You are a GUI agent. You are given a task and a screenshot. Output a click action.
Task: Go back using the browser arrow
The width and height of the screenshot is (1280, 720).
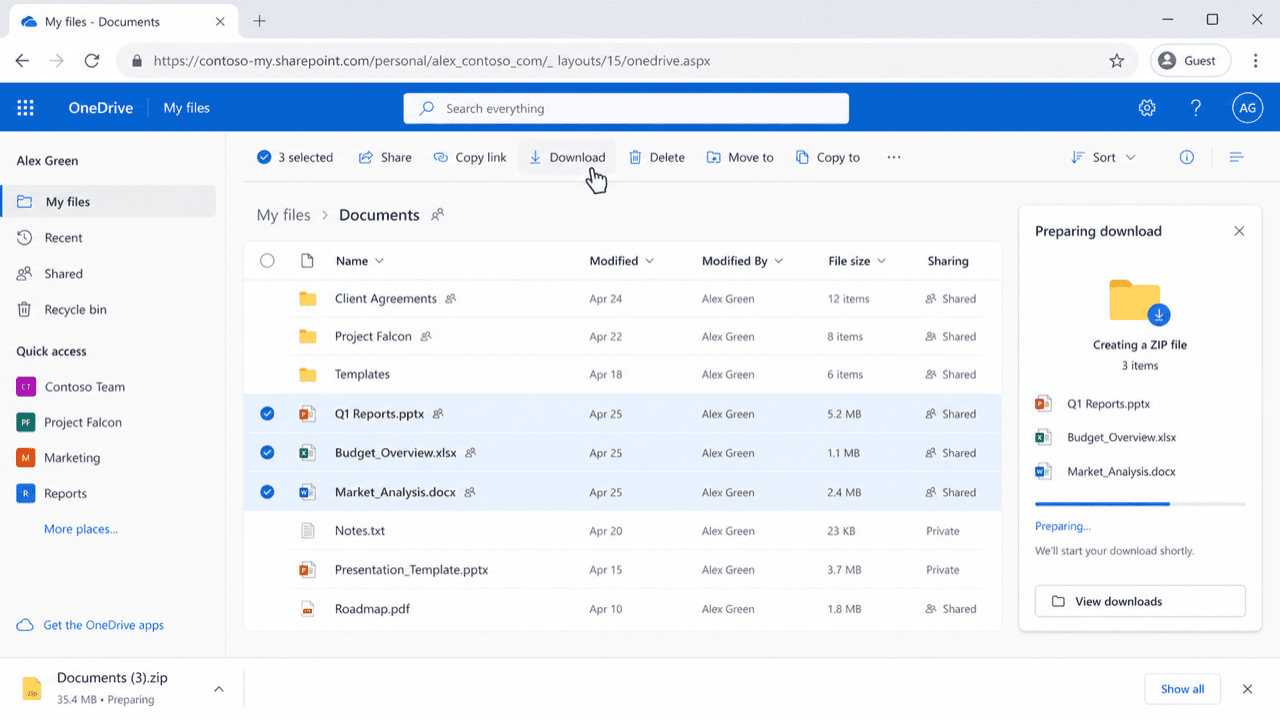[23, 61]
